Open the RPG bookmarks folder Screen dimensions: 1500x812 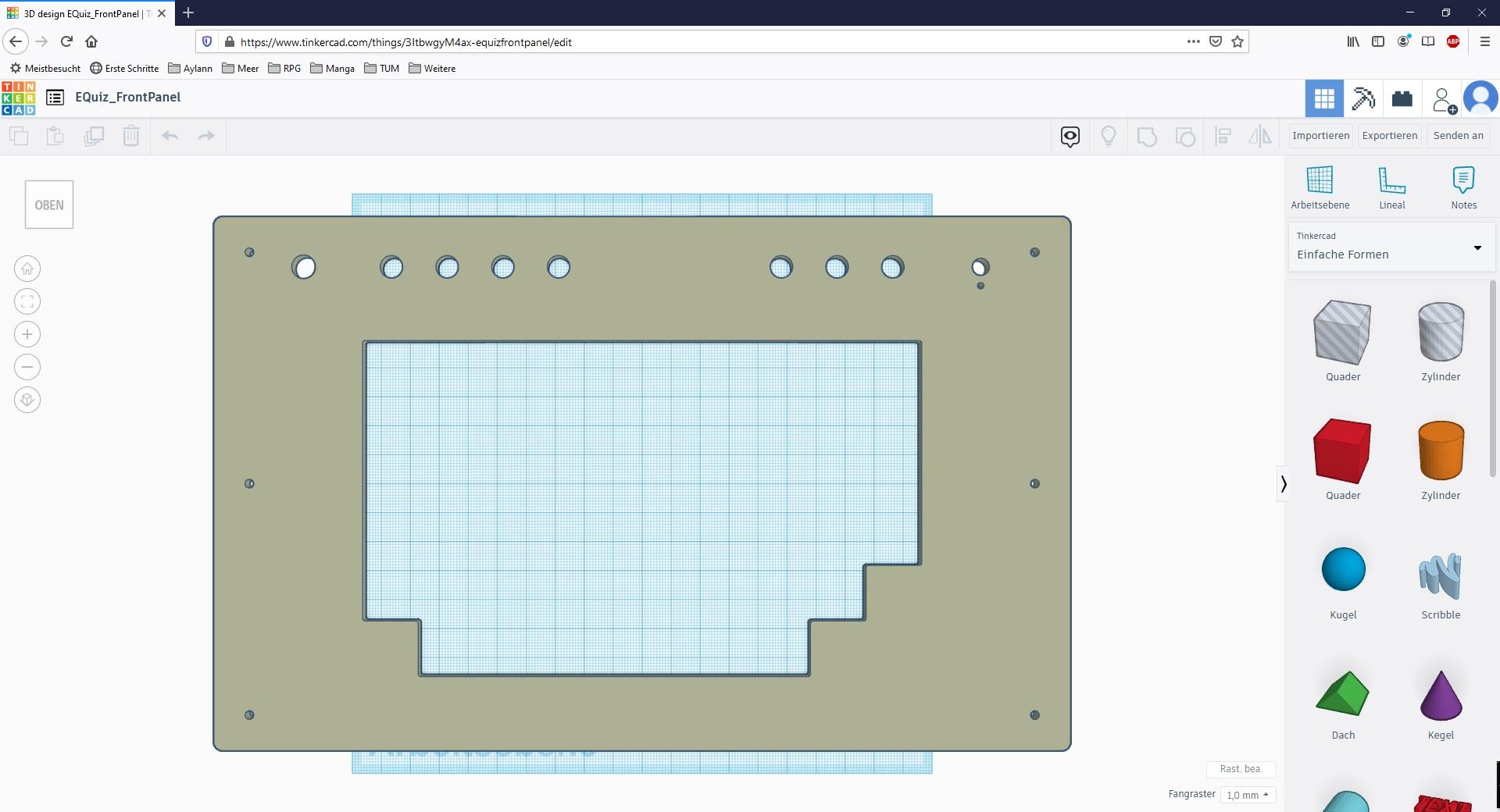coord(284,69)
